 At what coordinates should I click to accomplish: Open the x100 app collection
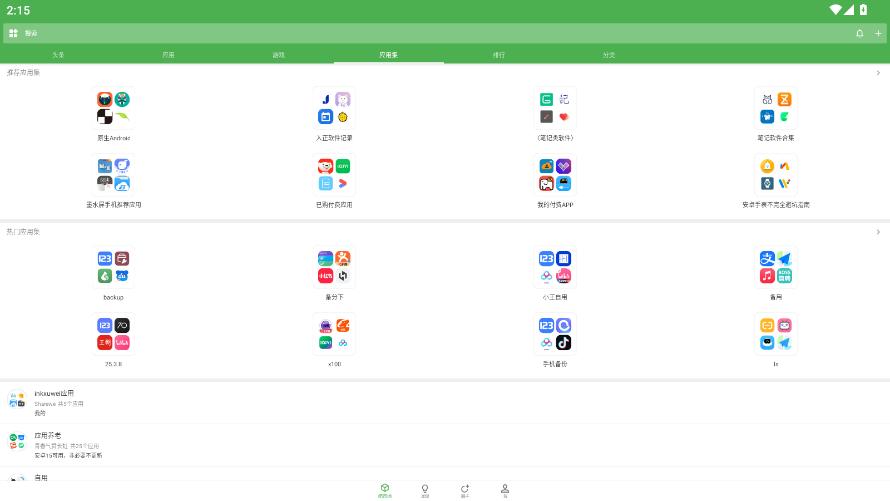point(334,340)
